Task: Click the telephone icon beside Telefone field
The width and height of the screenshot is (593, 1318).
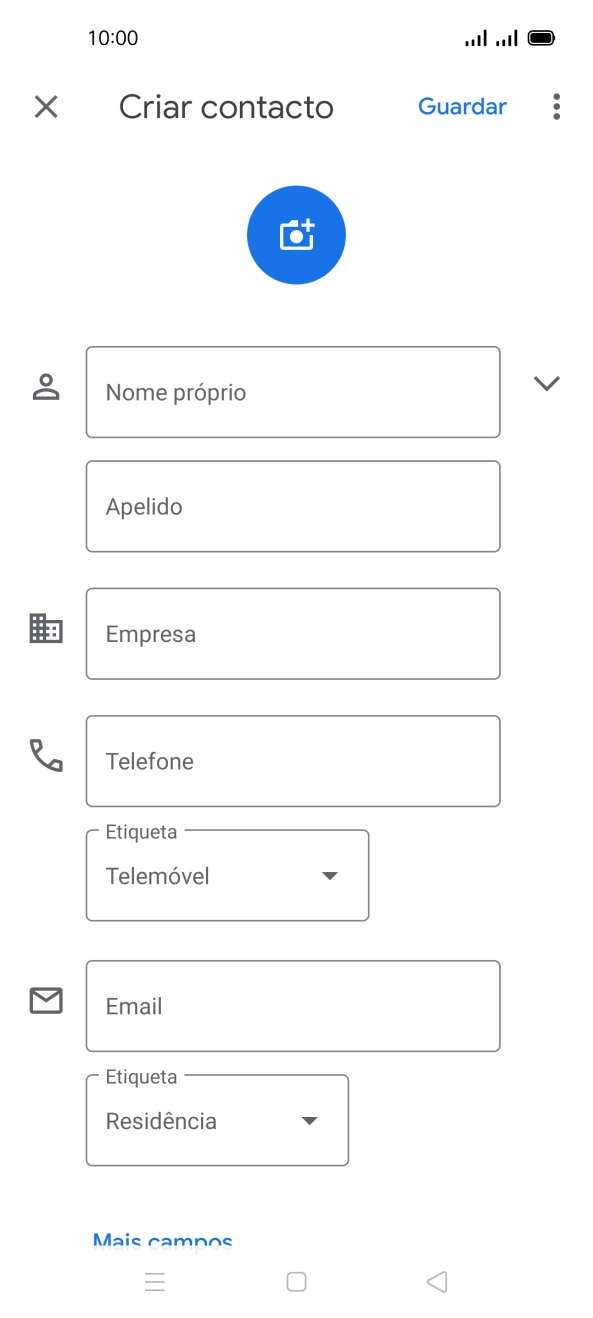Action: coord(45,758)
